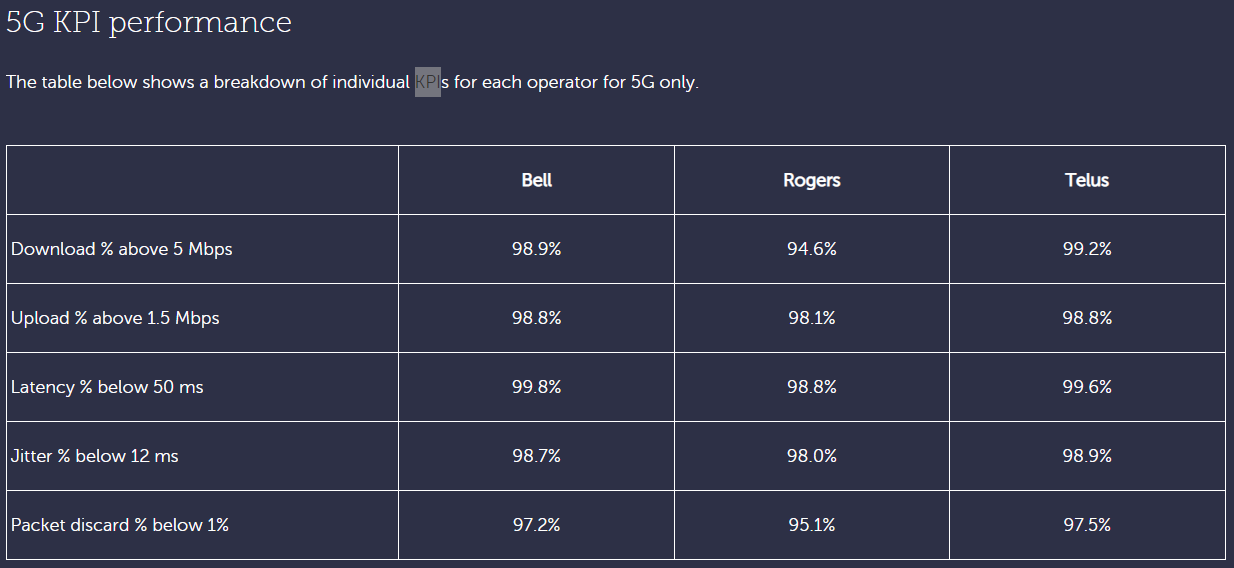Select the Rogers column header
The image size is (1234, 568).
[811, 180]
